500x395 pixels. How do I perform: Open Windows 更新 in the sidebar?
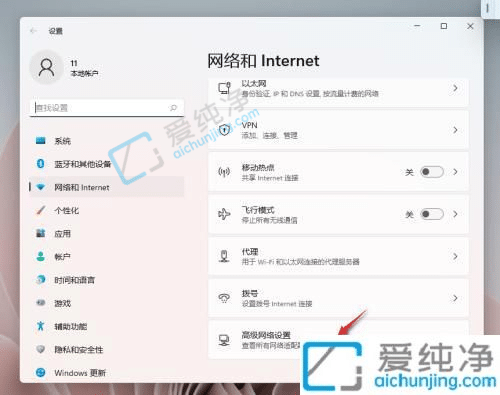pyautogui.click(x=107, y=372)
